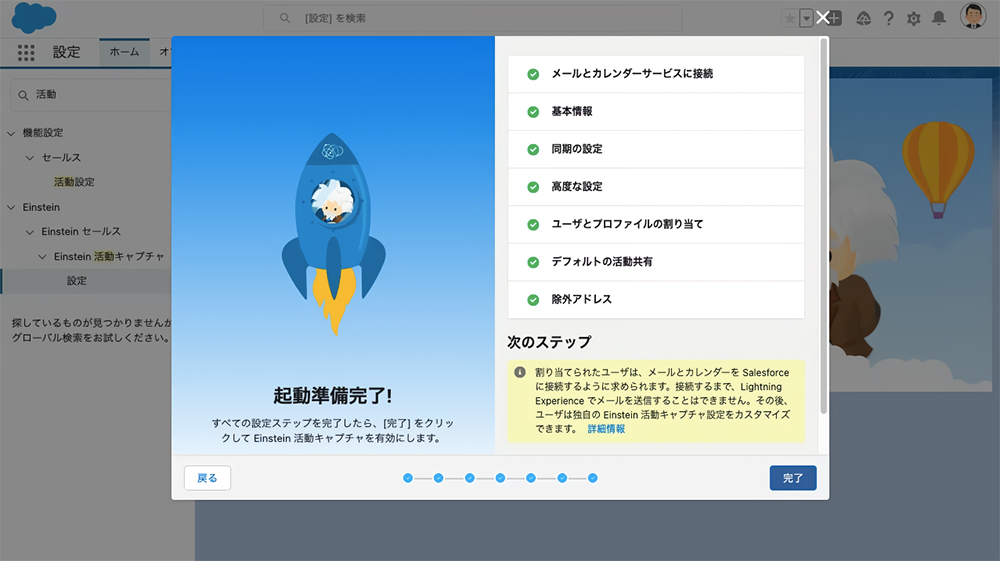Viewport: 1000px width, 561px height.
Task: Click the 起動準備完了! heading
Action: [x=333, y=396]
